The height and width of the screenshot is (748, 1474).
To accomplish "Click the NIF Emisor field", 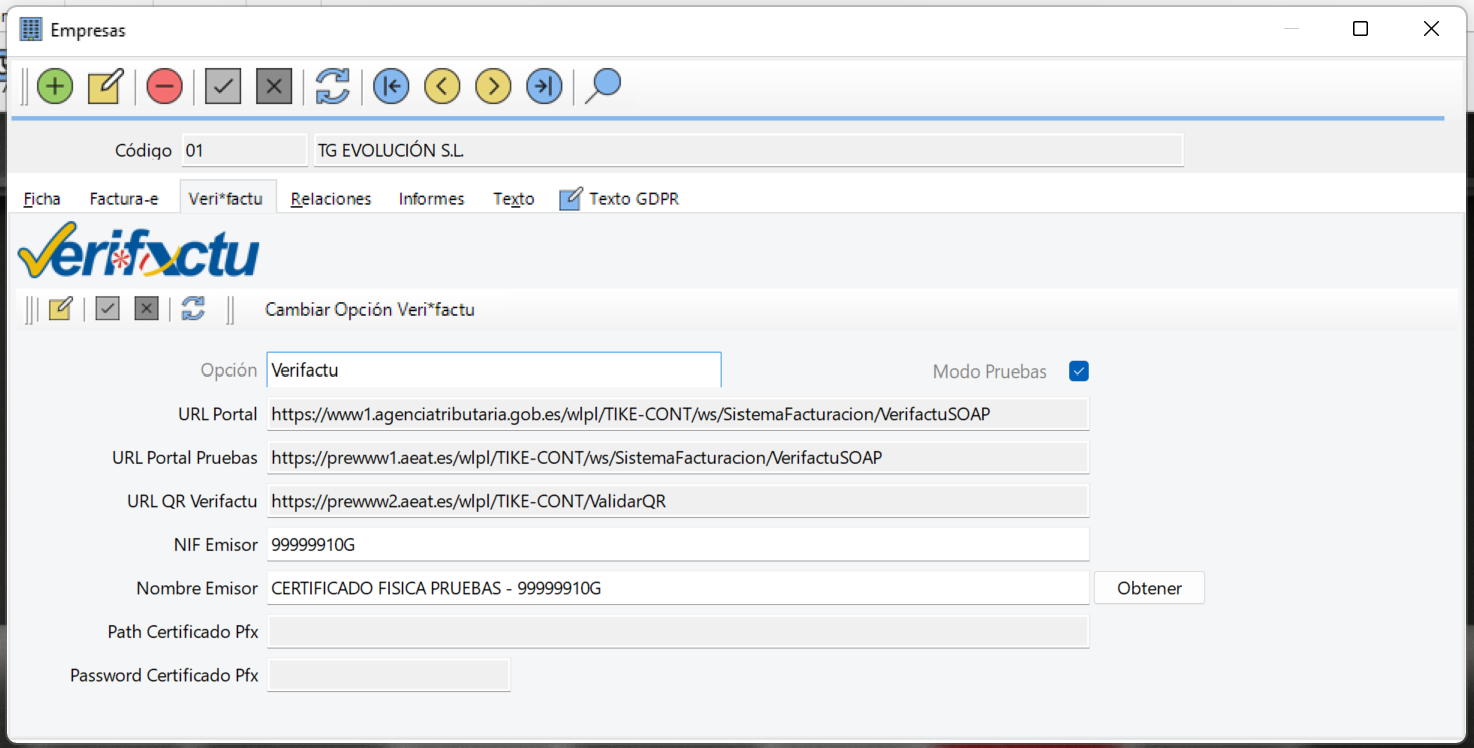I will click(x=678, y=545).
